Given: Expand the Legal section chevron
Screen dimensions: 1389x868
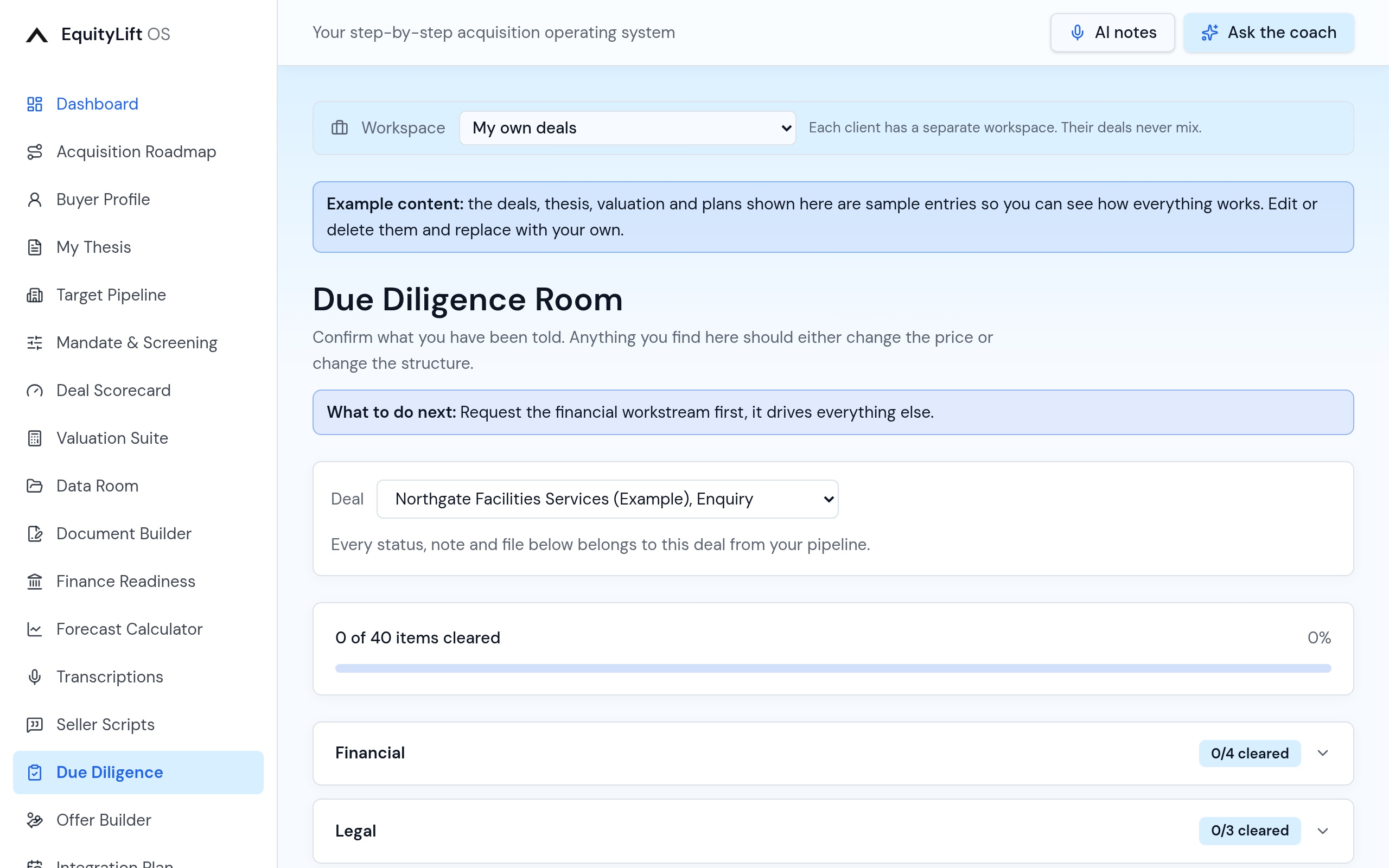Looking at the screenshot, I should (x=1323, y=831).
